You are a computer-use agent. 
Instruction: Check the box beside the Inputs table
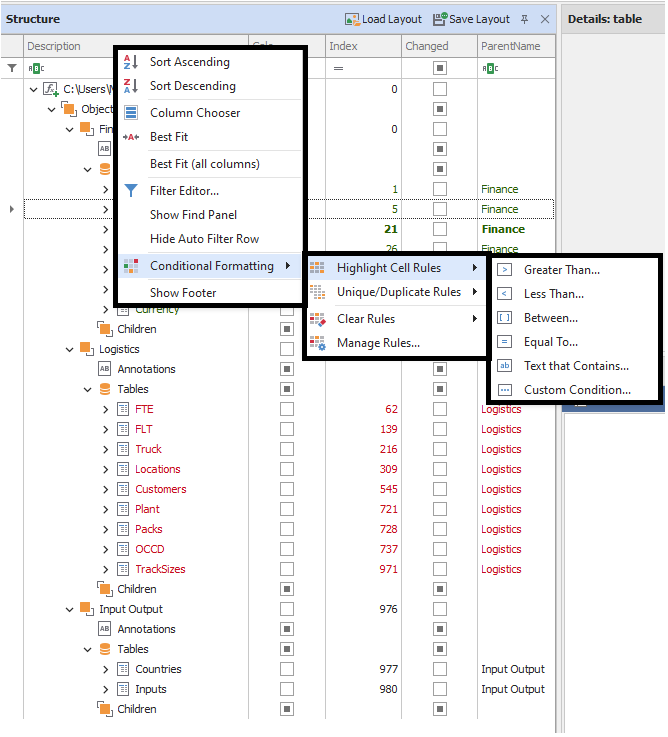point(287,689)
